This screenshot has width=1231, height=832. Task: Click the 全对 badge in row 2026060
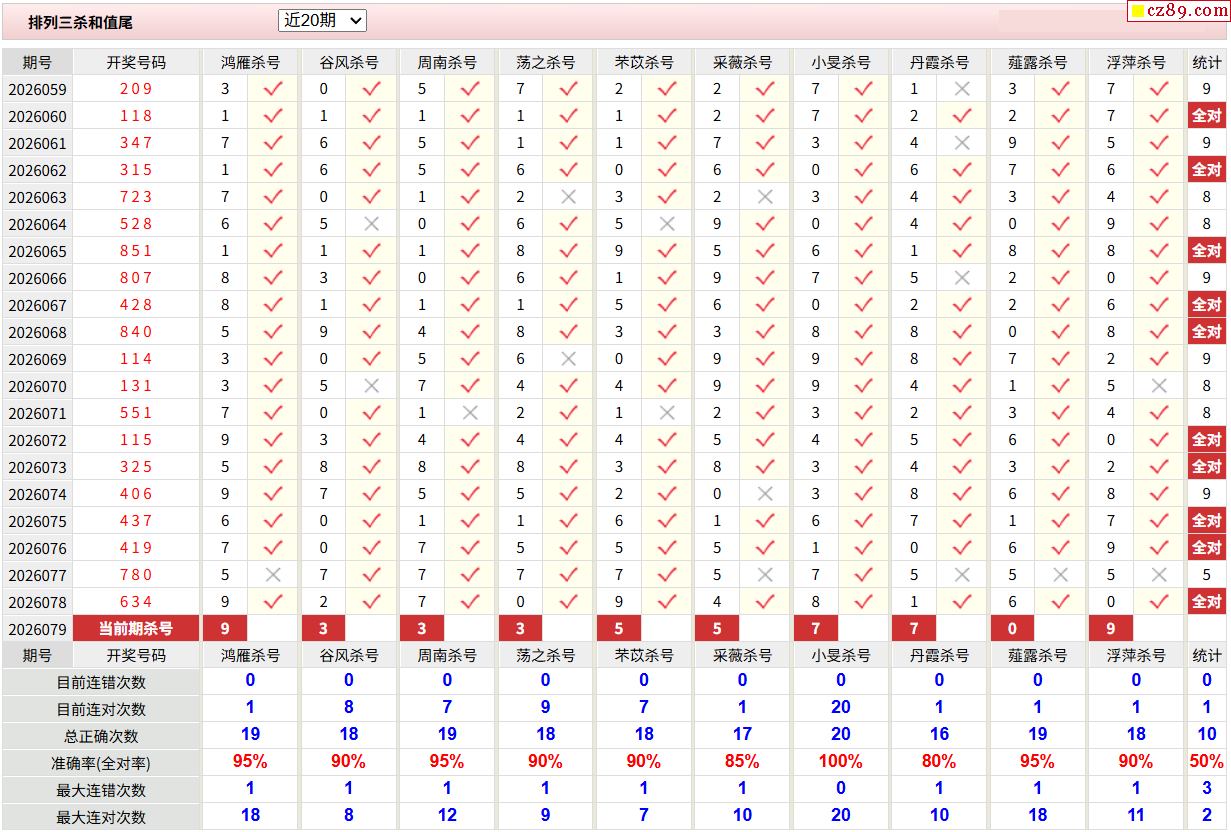point(1207,116)
